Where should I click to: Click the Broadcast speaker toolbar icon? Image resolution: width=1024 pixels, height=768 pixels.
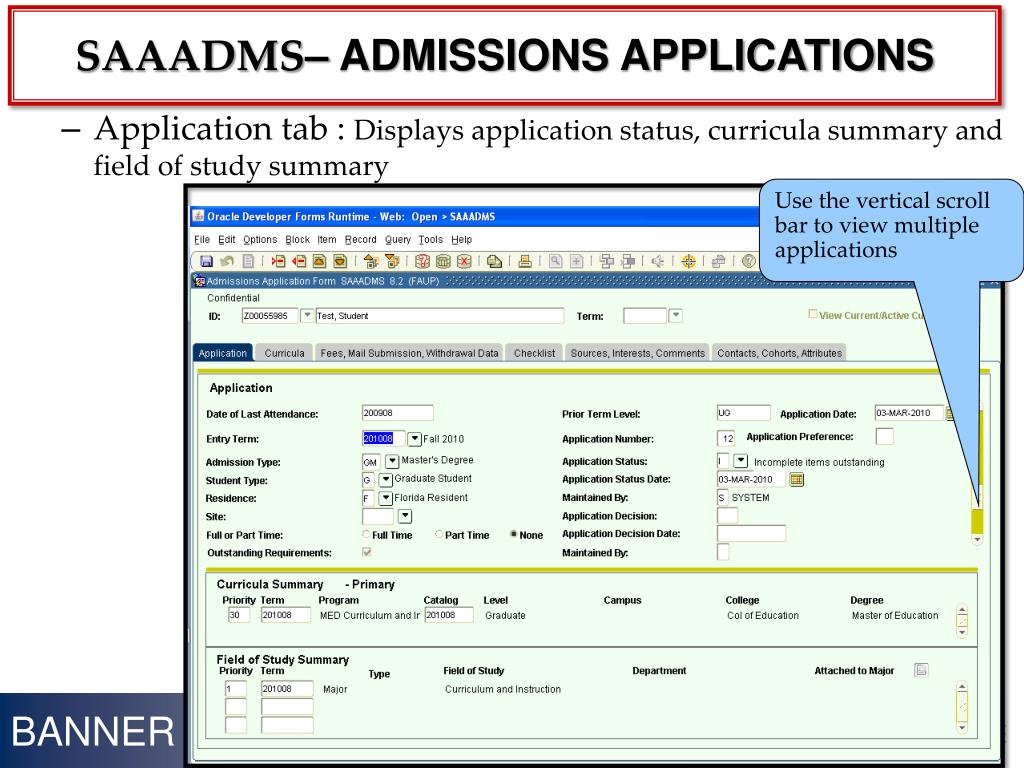658,261
